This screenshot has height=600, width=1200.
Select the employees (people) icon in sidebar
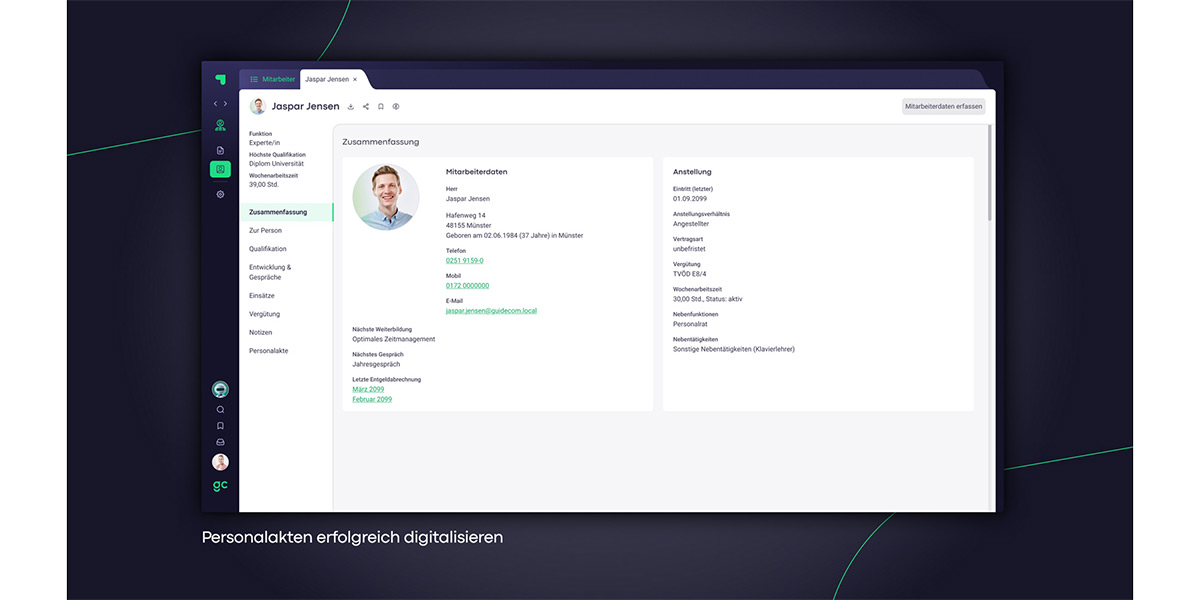pos(220,124)
